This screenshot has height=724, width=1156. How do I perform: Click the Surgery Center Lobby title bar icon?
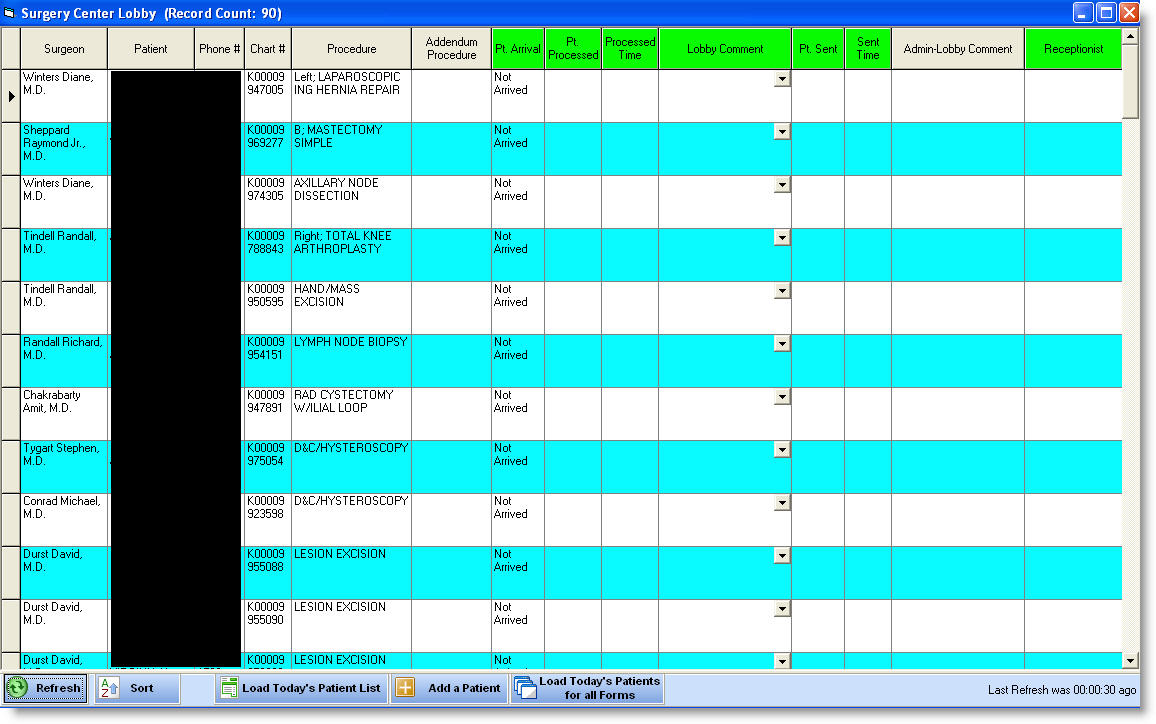[9, 13]
